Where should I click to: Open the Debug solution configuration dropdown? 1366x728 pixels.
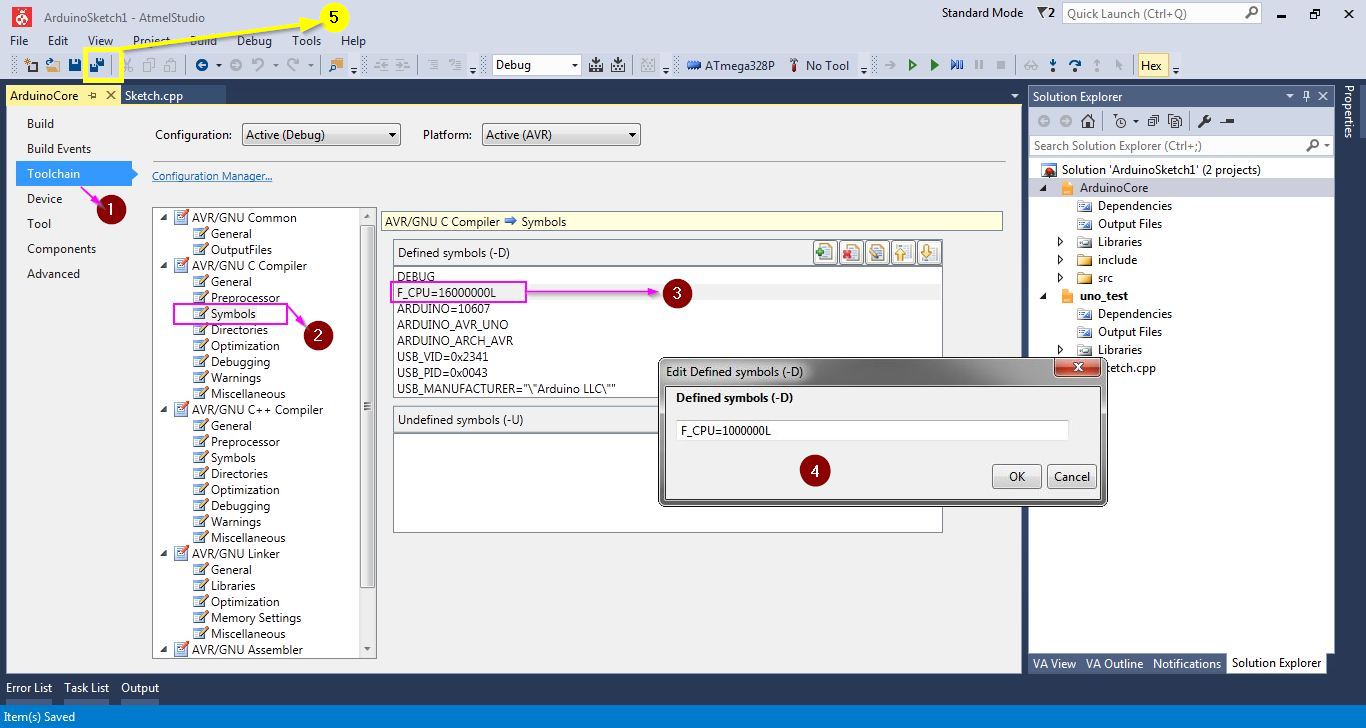[536, 65]
